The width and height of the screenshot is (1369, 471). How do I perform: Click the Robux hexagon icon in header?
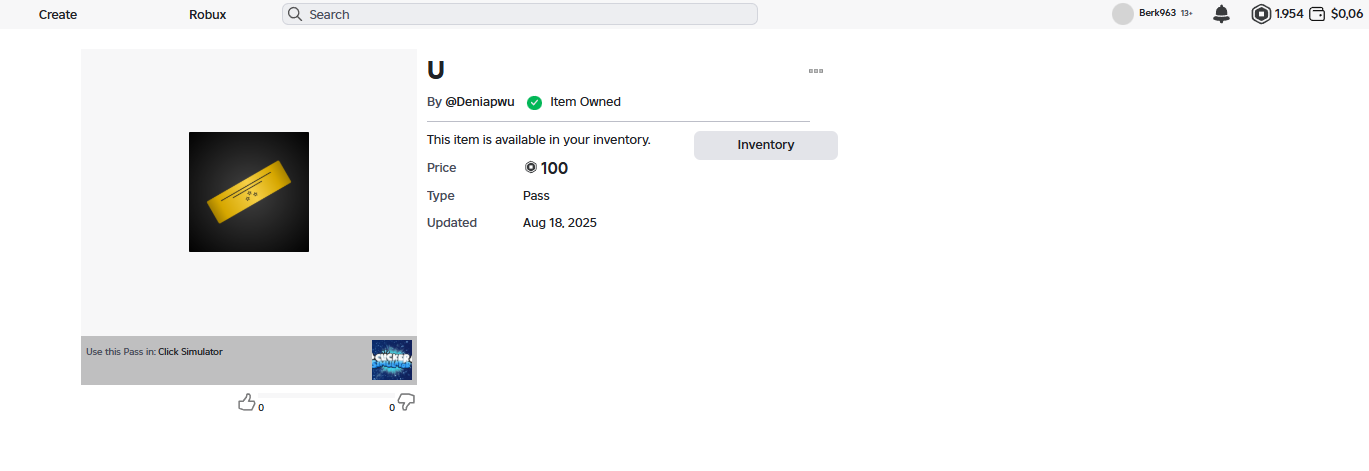(x=1261, y=14)
